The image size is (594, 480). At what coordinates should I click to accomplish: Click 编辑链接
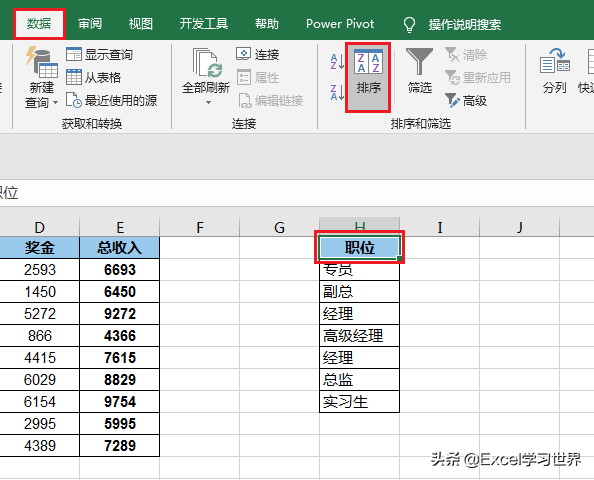[270, 100]
